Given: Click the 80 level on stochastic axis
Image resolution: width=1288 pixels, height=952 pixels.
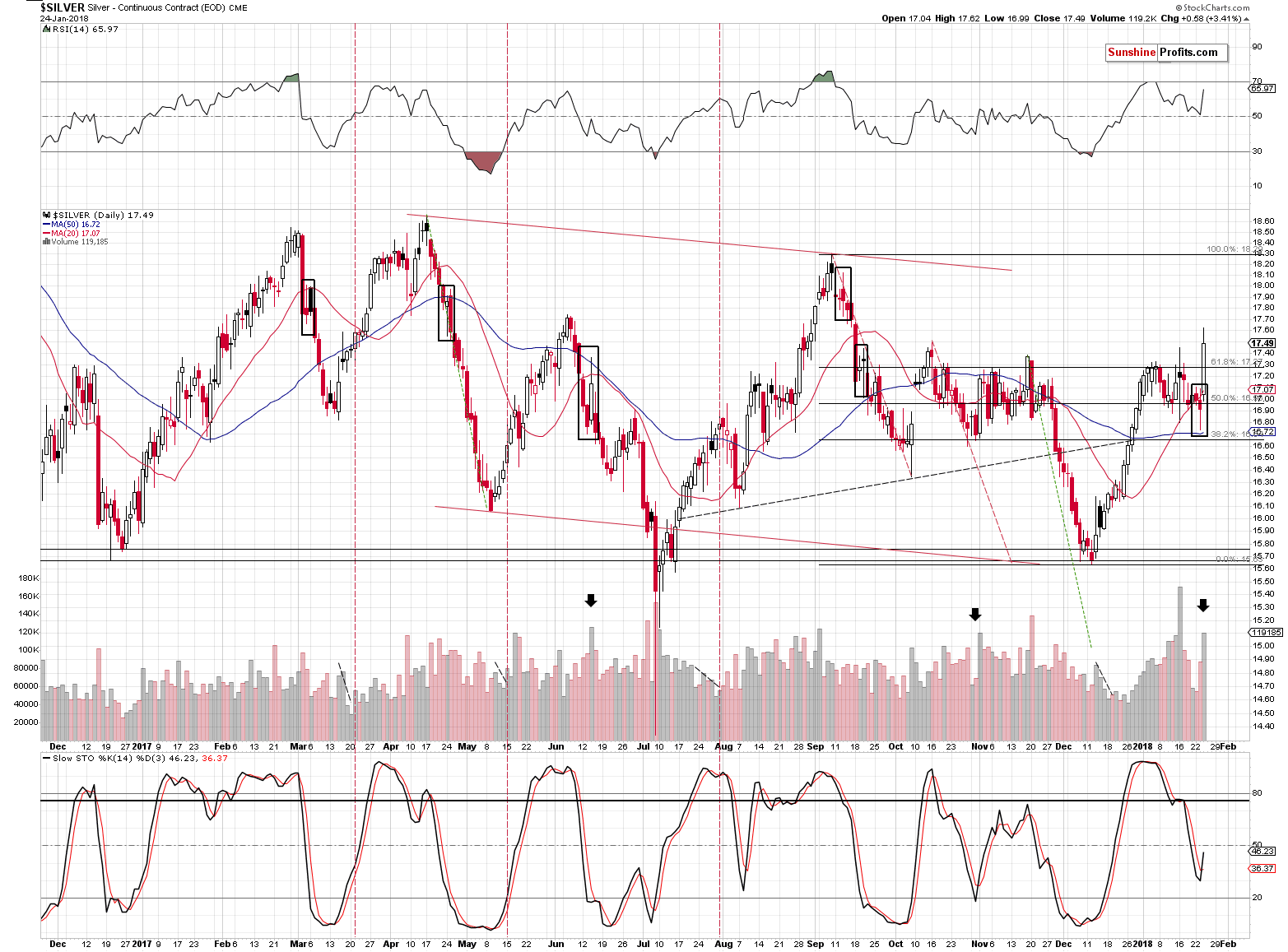Looking at the screenshot, I should [x=1257, y=793].
